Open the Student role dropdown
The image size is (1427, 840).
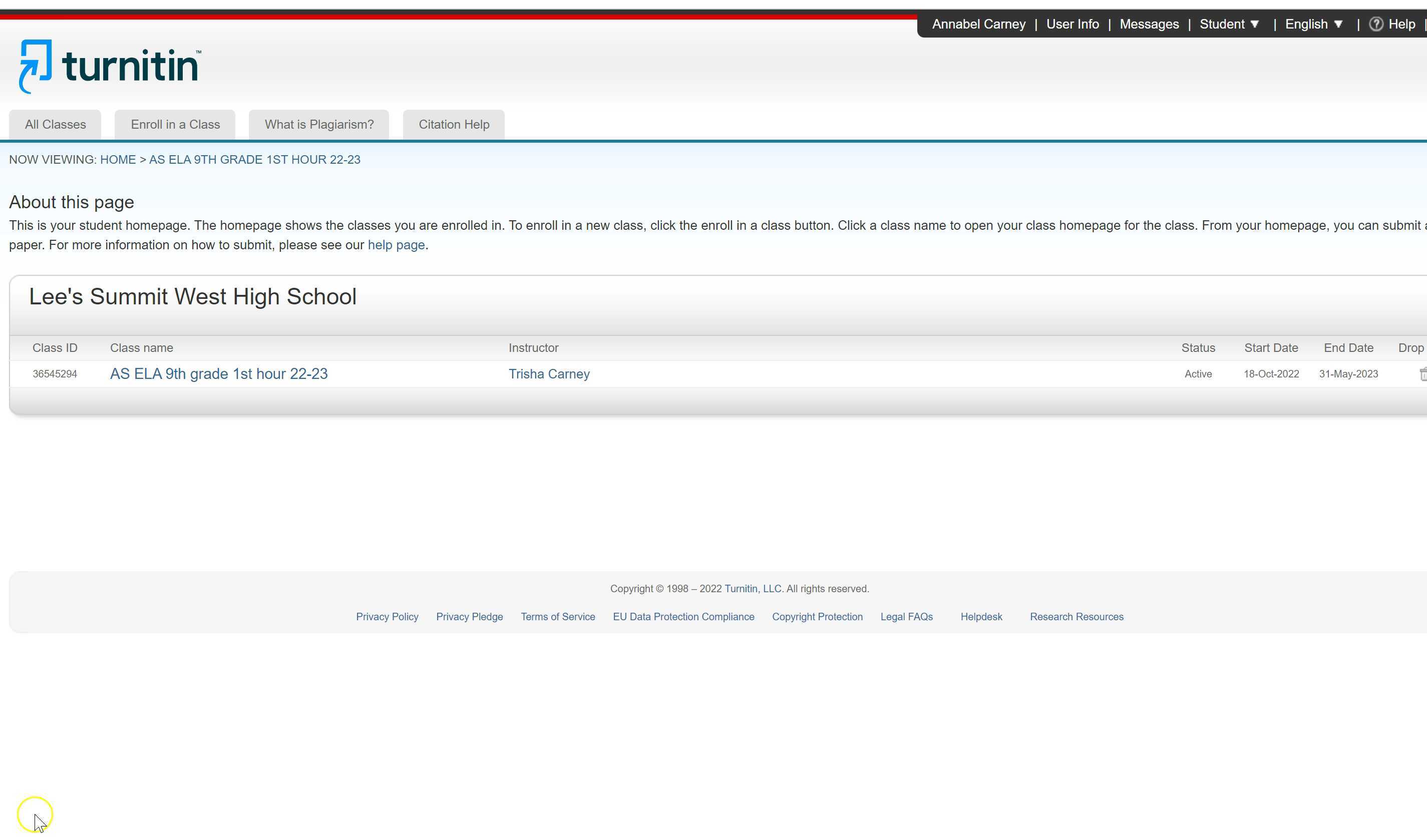click(x=1229, y=24)
